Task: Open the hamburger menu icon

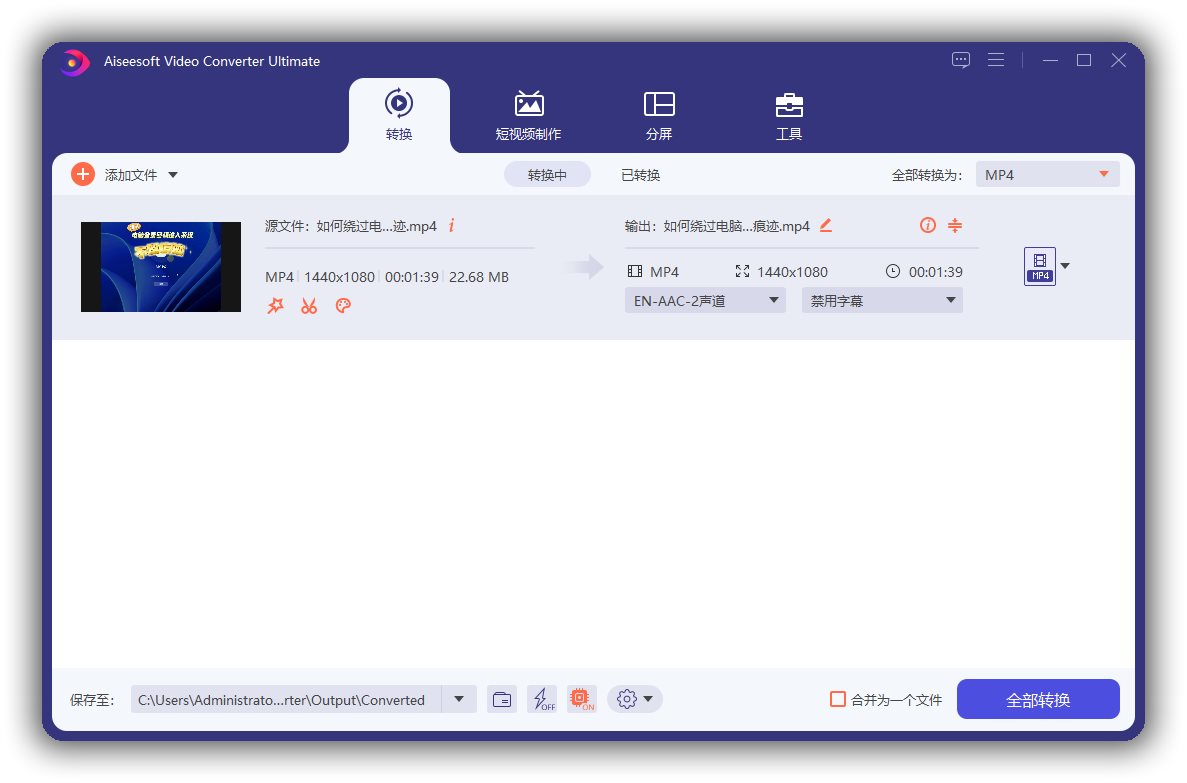Action: [x=995, y=60]
